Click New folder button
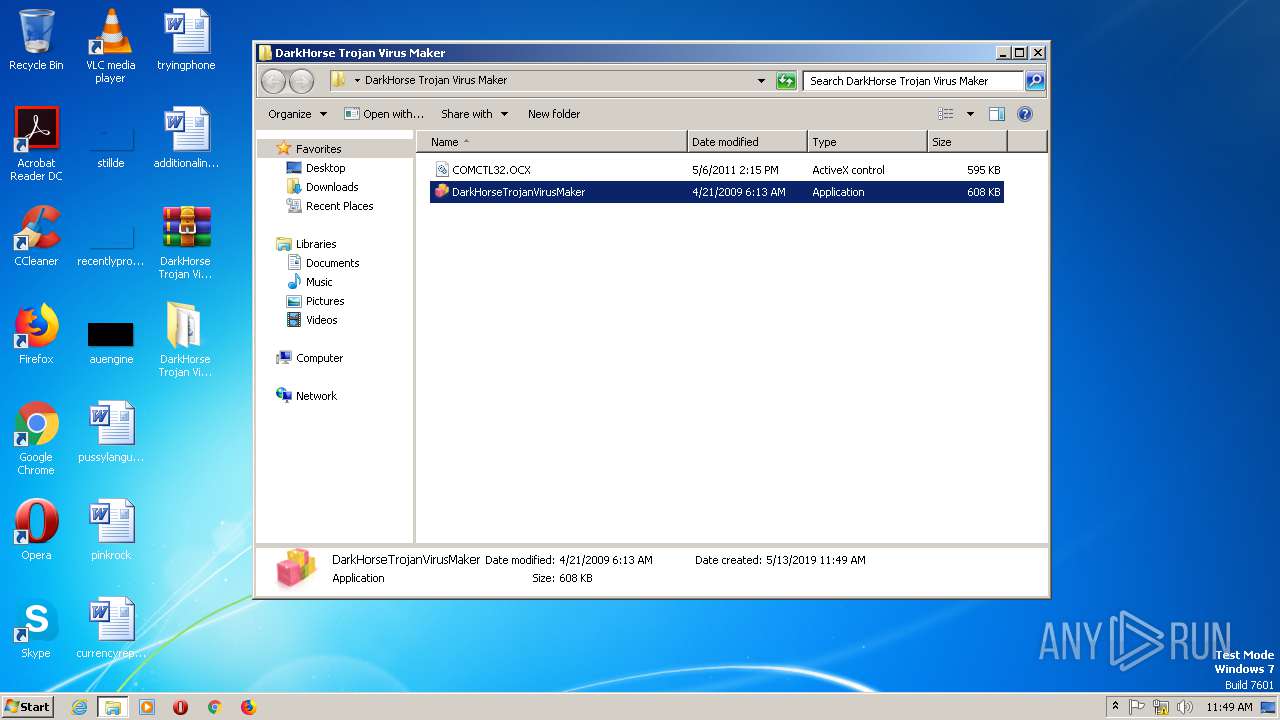 click(554, 114)
